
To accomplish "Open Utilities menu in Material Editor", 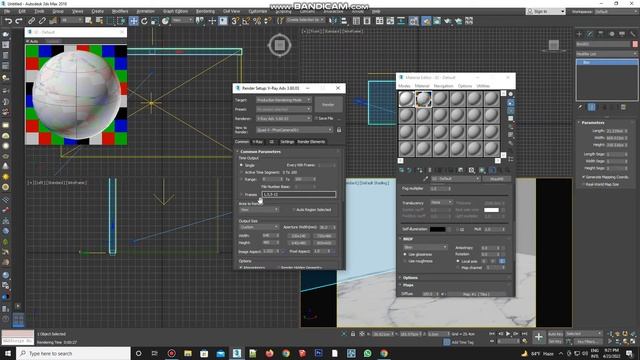I will coord(483,86).
